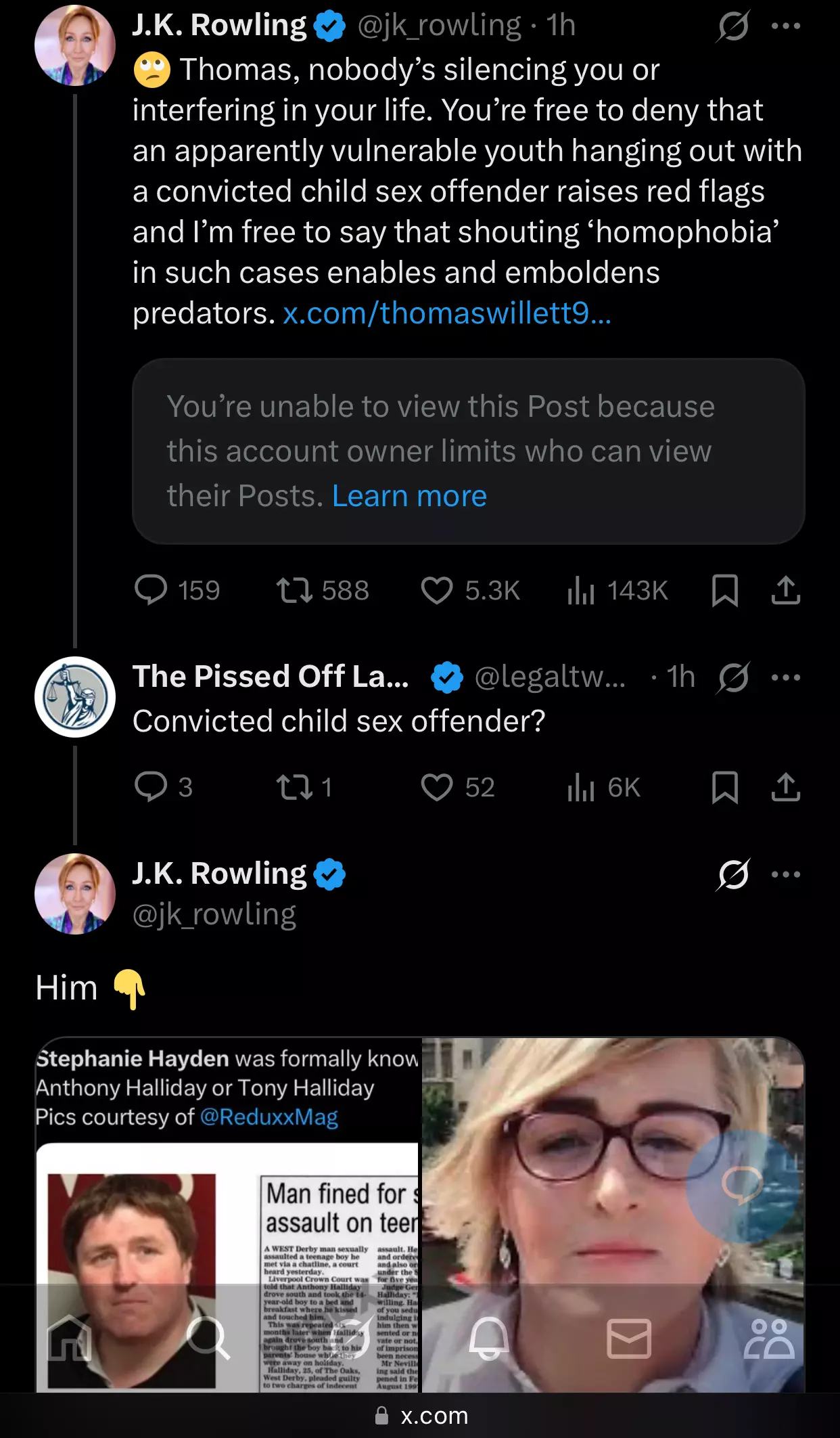
Task: Like J.K. Rowling's top post
Action: click(436, 590)
